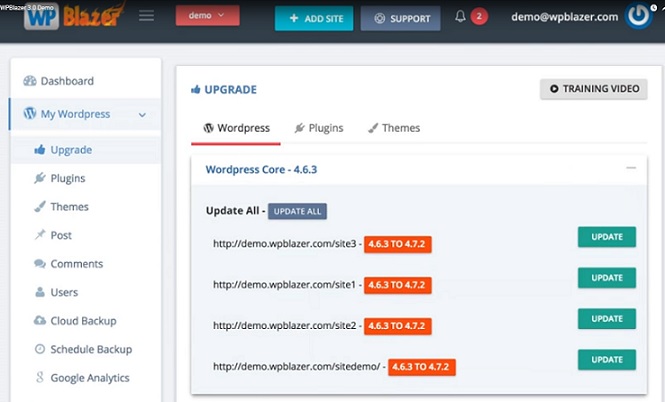Viewport: 665px width, 402px height.
Task: Toggle the hamburger menu icon
Action: click(x=146, y=16)
